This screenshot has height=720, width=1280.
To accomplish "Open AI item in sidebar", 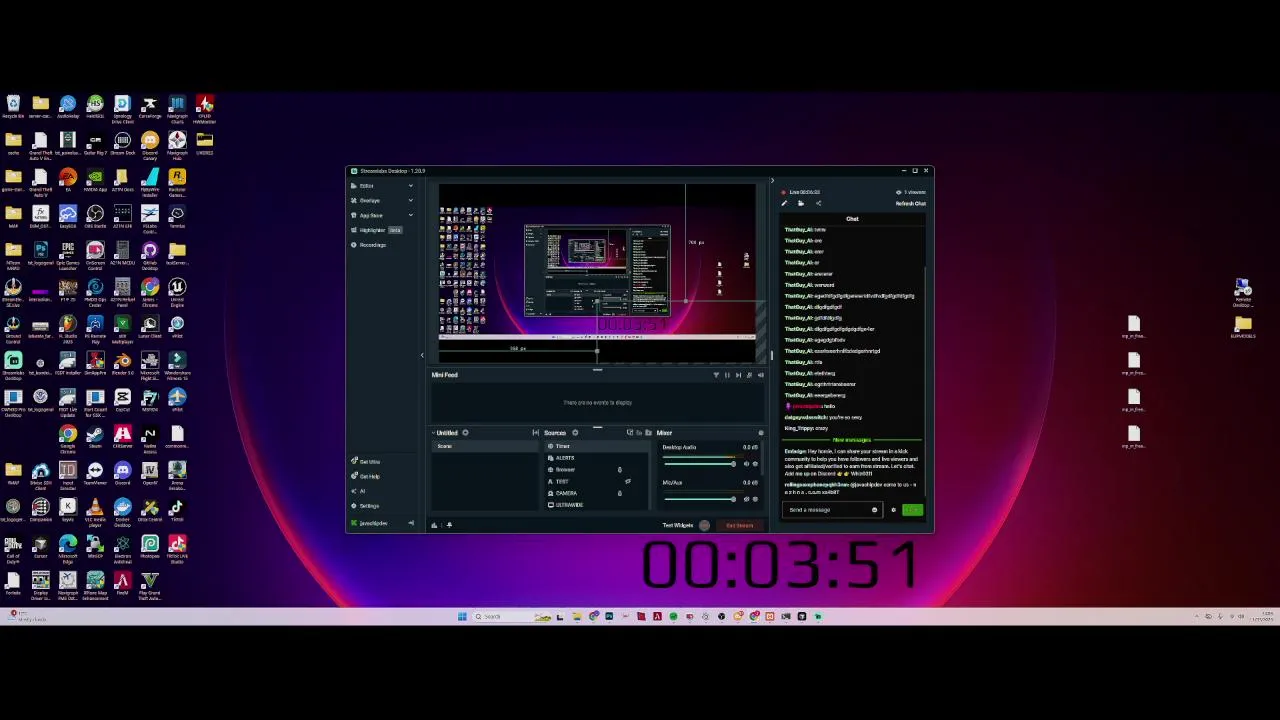I will click(359, 491).
